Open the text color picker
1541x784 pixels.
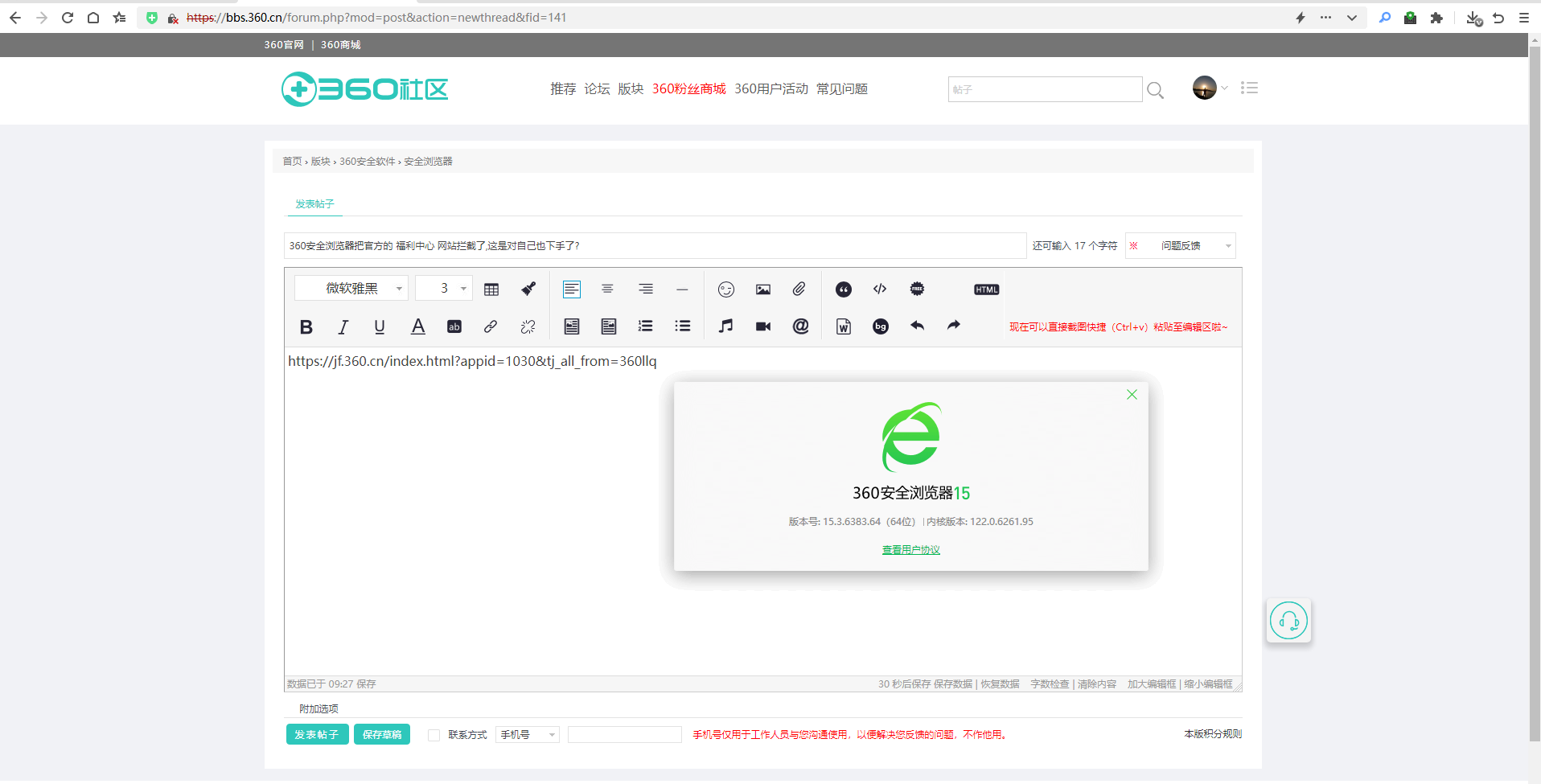[418, 326]
